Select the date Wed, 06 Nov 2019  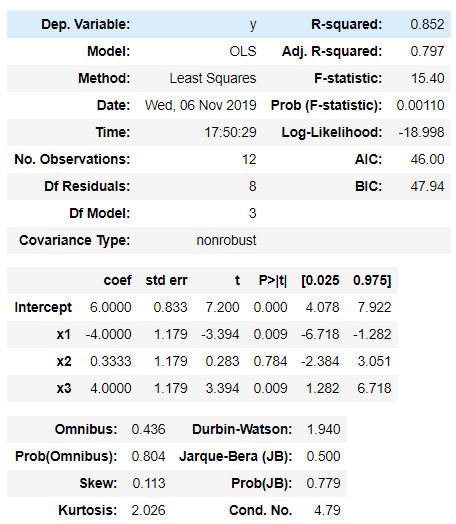(200, 105)
